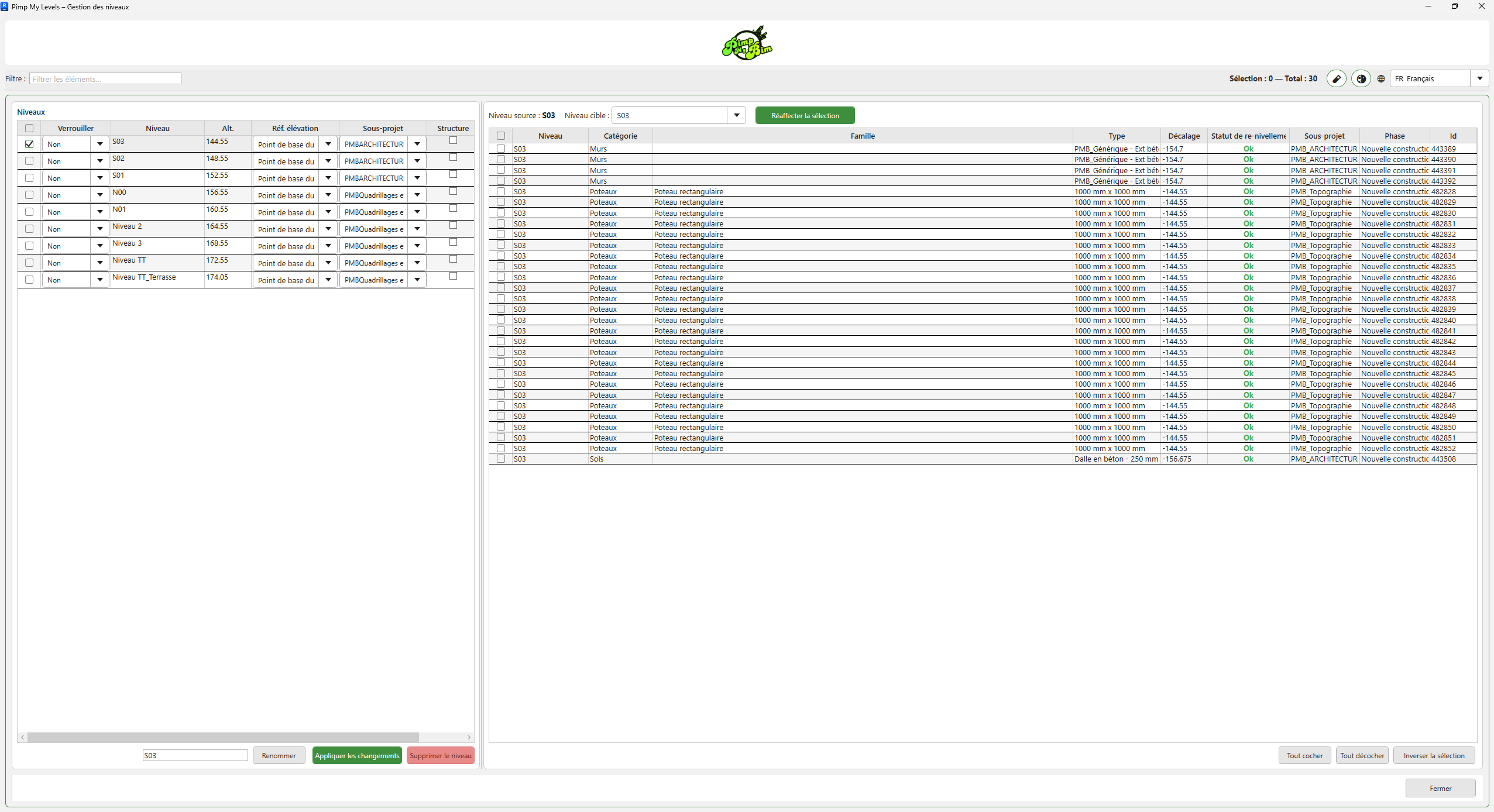Focus the Filtrer les éléments input

coord(105,78)
